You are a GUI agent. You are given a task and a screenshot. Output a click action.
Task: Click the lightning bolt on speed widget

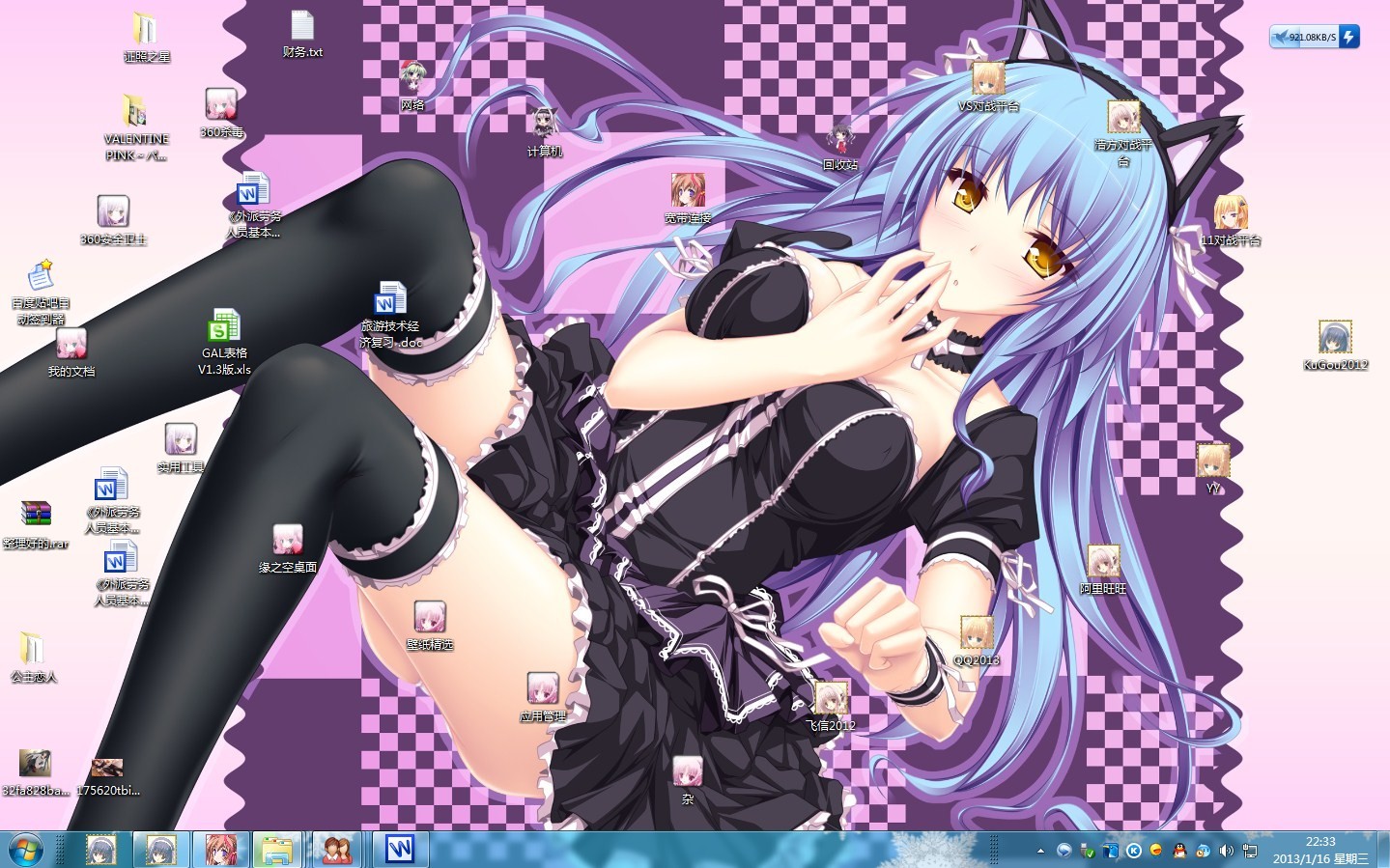(x=1349, y=37)
